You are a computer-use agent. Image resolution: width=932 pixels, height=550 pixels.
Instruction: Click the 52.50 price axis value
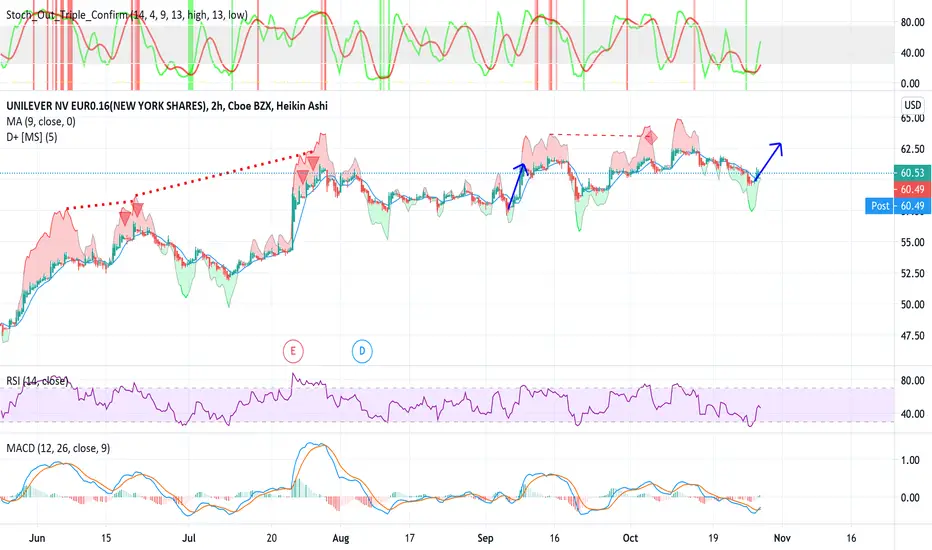click(912, 274)
